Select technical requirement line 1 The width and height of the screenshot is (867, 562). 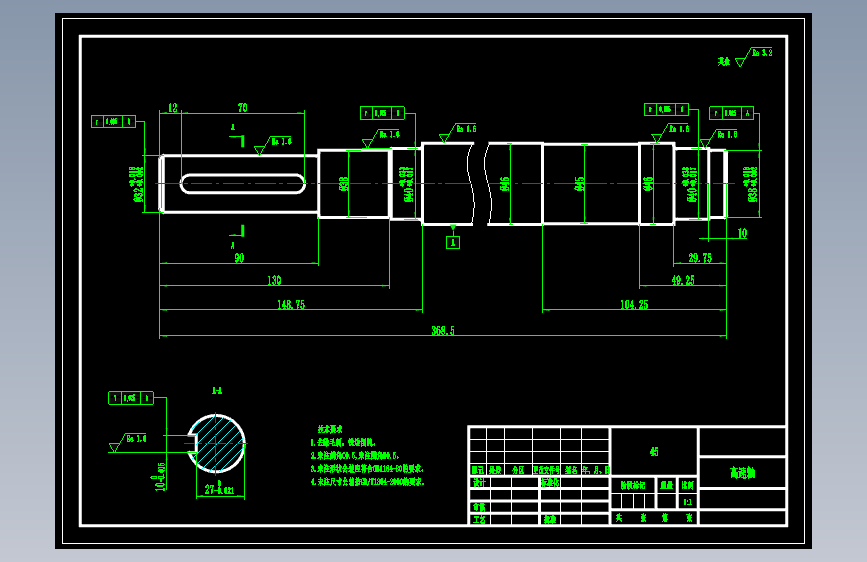click(343, 443)
